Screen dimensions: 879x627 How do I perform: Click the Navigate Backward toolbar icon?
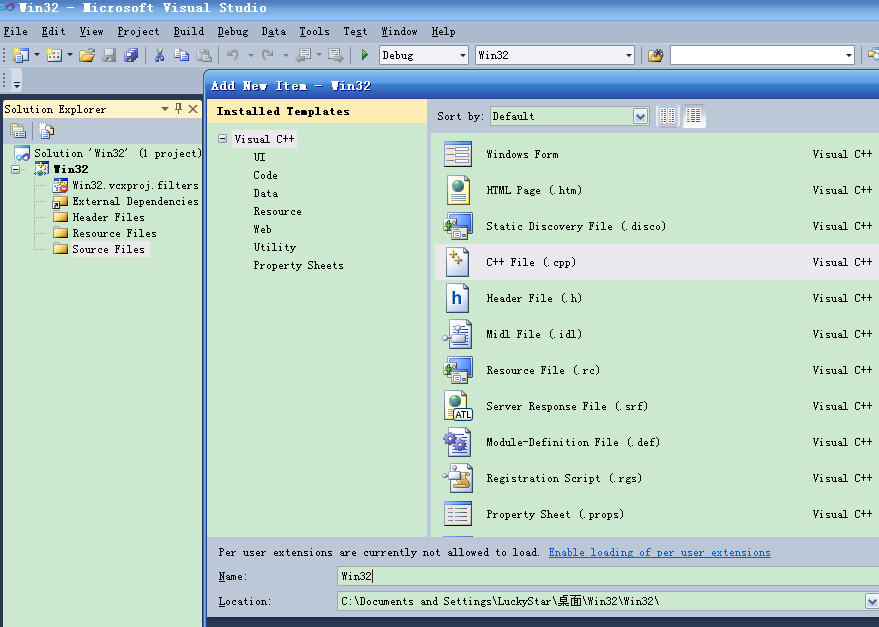(x=303, y=55)
